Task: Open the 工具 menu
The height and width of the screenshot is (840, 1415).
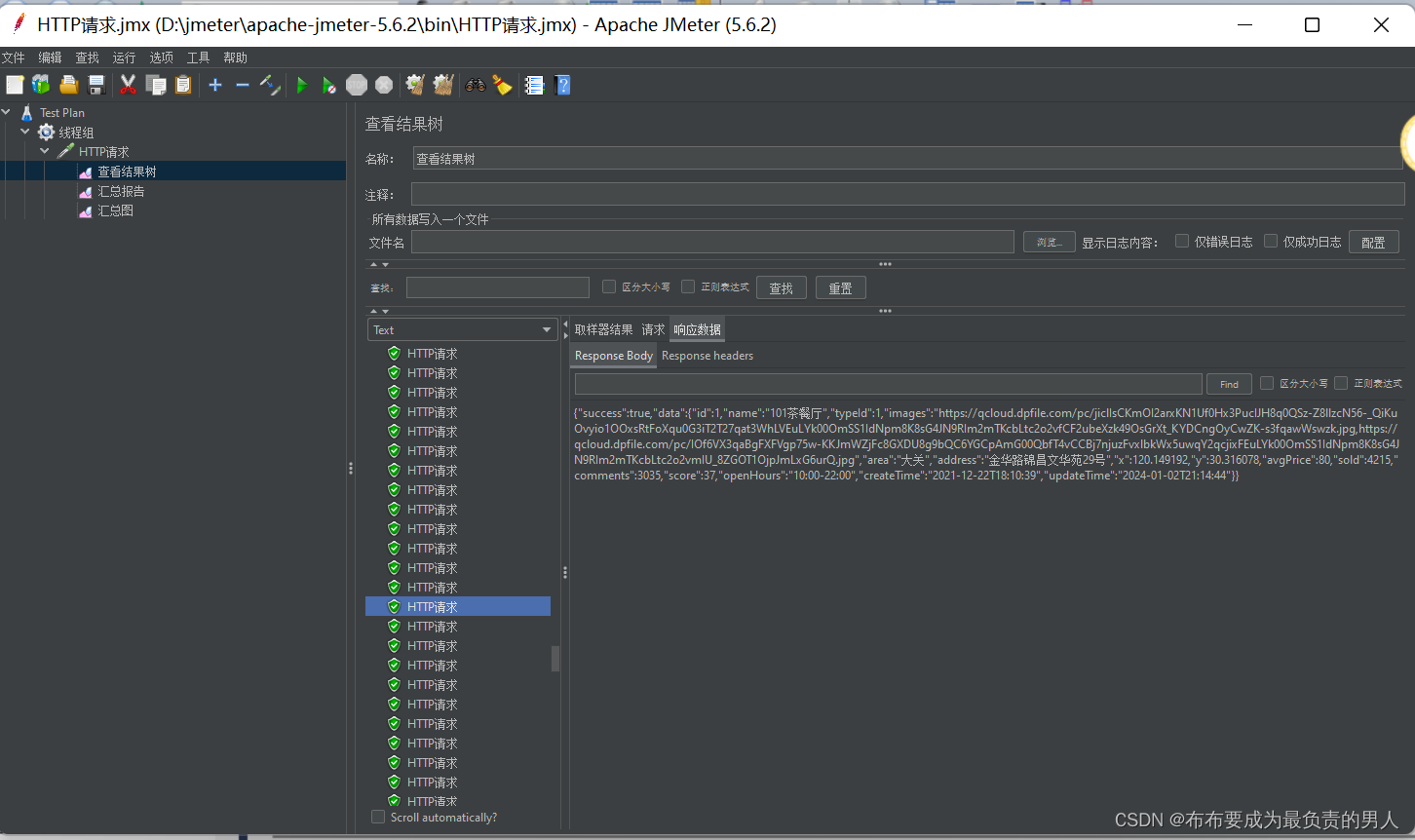Action: (199, 57)
